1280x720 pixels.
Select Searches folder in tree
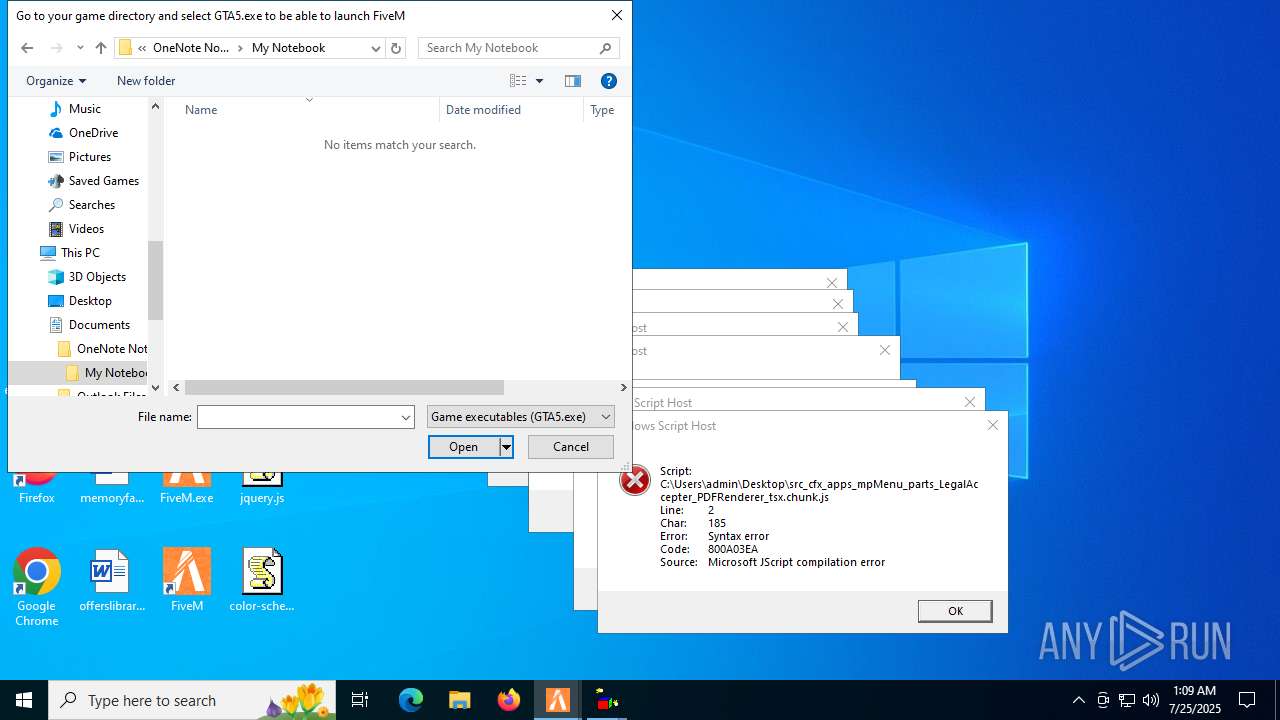[91, 205]
